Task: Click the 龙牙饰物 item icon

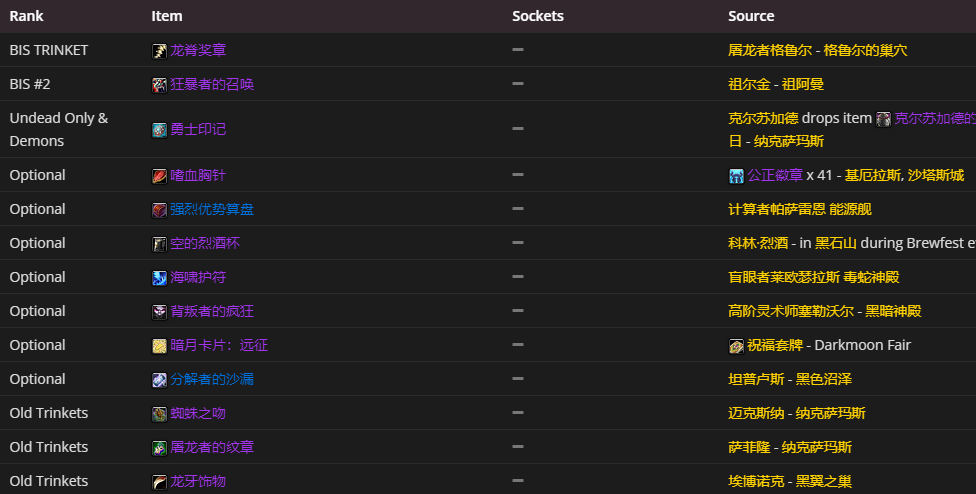Action: (159, 482)
